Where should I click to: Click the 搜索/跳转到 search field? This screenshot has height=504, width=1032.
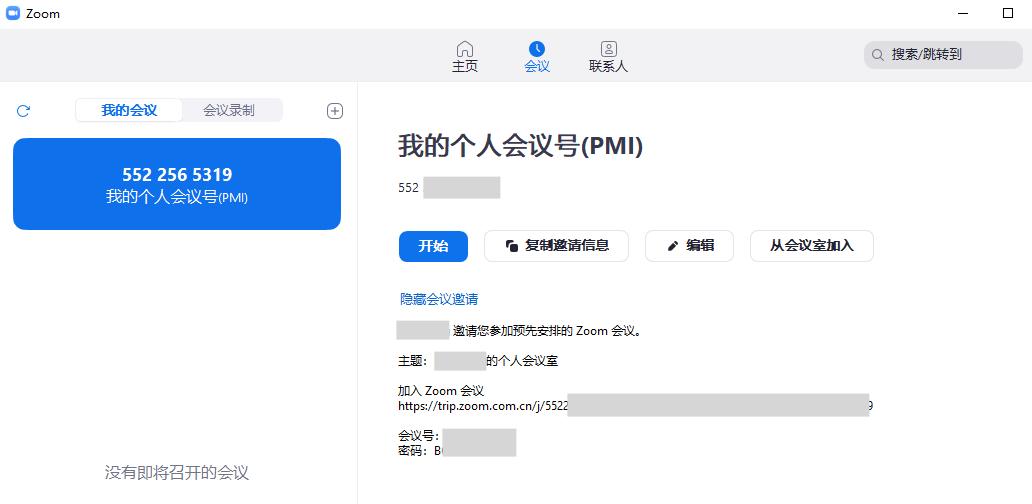pyautogui.click(x=942, y=55)
